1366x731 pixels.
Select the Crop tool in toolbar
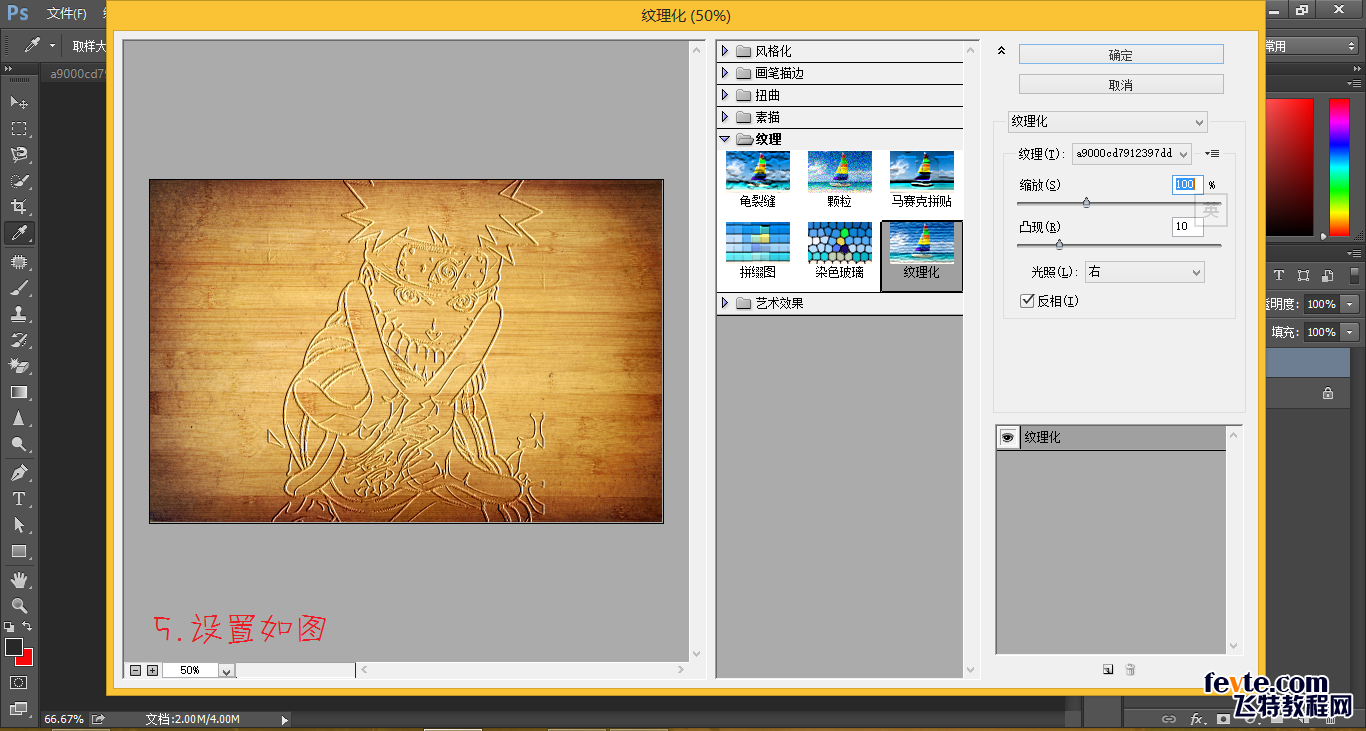click(x=18, y=207)
